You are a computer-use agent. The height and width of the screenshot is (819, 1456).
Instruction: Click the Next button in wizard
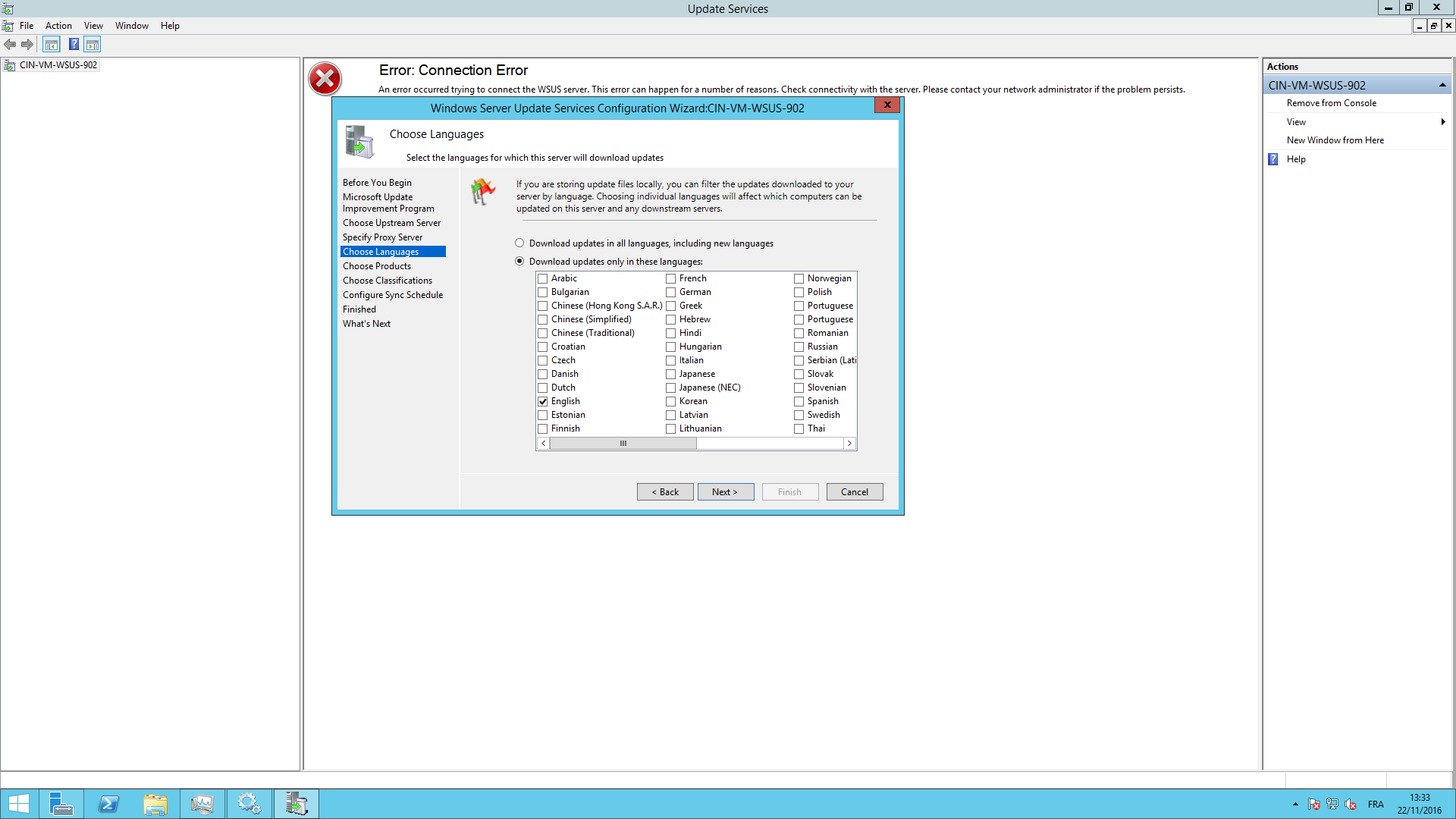point(726,492)
